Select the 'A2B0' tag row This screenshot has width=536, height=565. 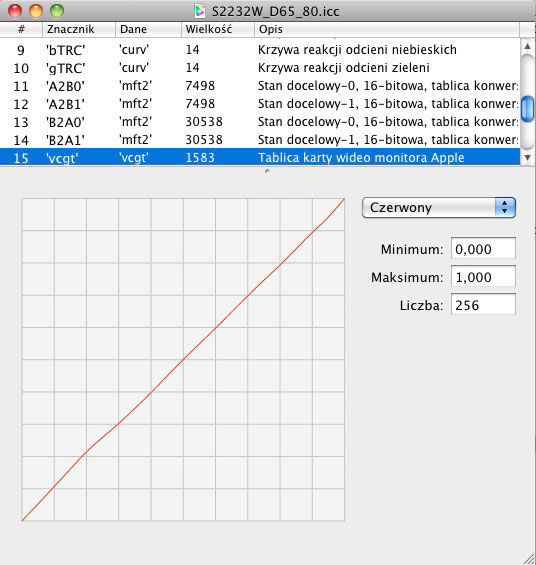260,86
